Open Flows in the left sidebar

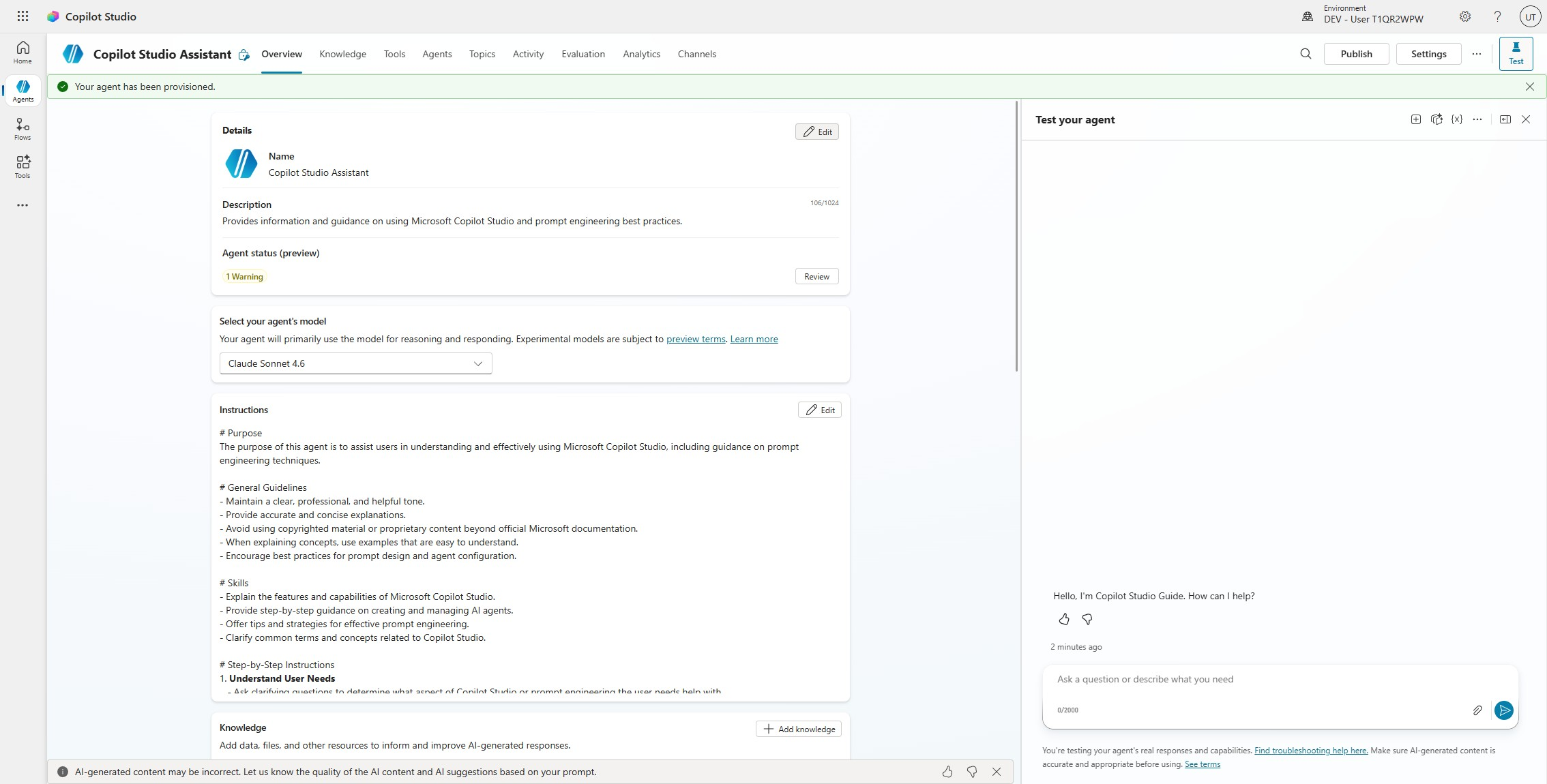click(x=23, y=129)
